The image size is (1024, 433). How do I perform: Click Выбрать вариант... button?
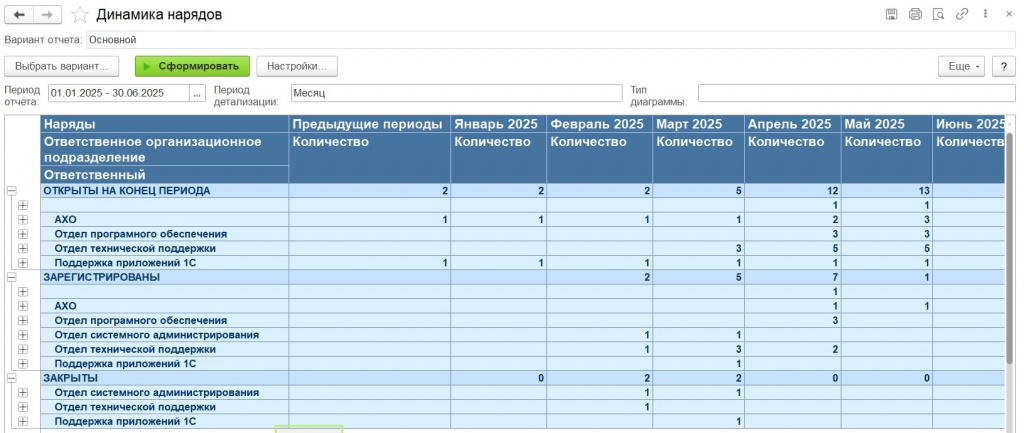62,66
